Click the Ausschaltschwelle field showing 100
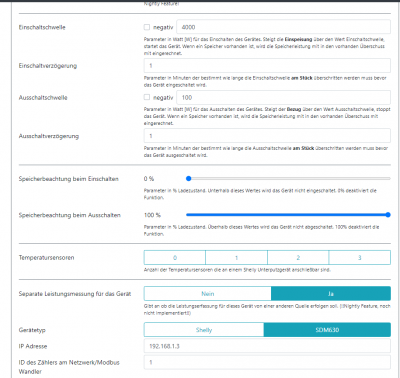The height and width of the screenshot is (378, 400). pos(283,97)
